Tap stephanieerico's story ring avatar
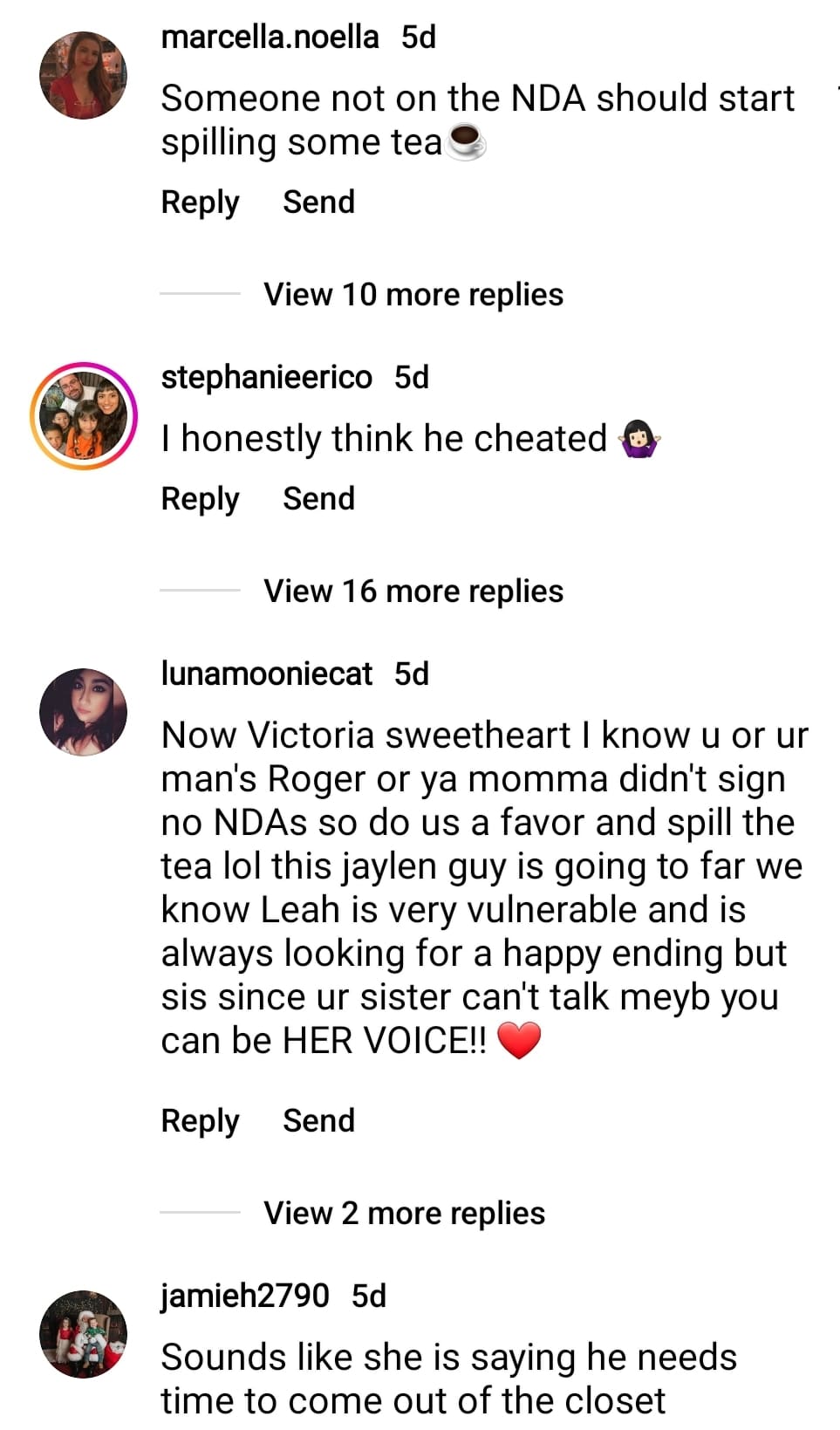 pyautogui.click(x=83, y=415)
